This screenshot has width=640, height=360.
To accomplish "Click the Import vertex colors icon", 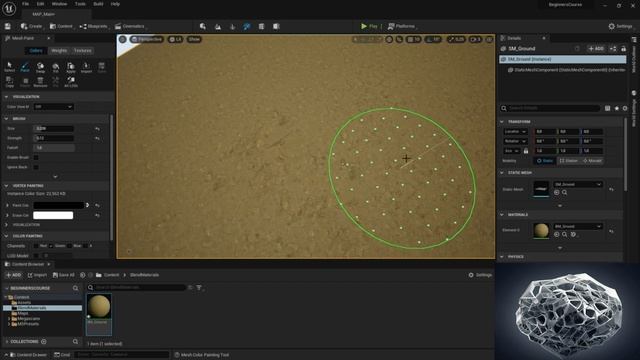I will pyautogui.click(x=86, y=67).
